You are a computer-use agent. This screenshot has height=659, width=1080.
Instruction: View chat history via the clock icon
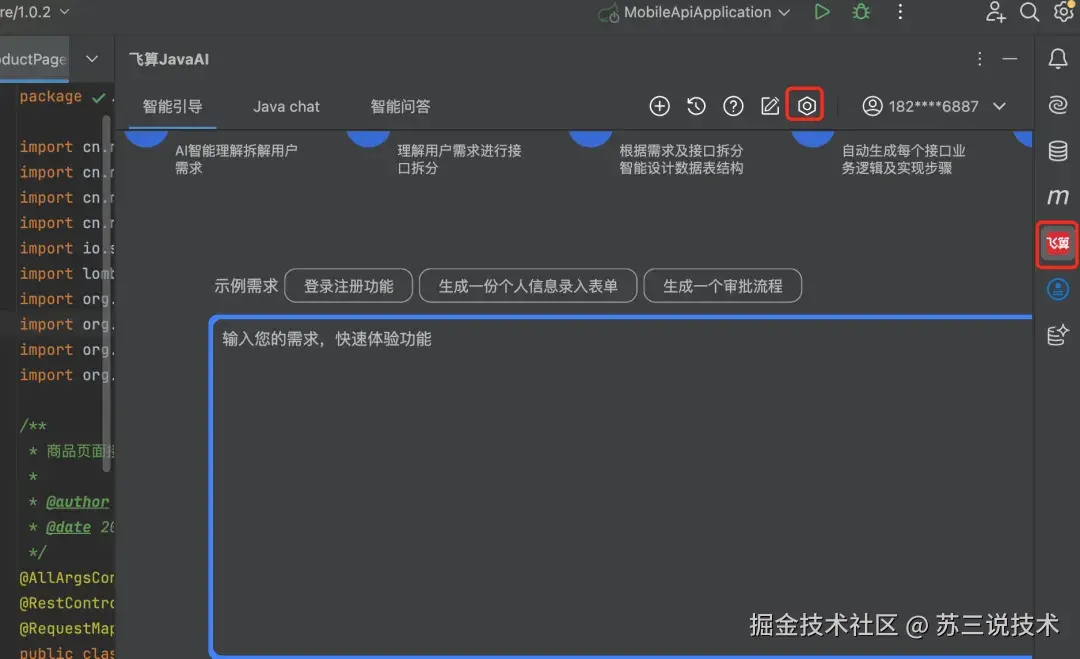[x=696, y=106]
